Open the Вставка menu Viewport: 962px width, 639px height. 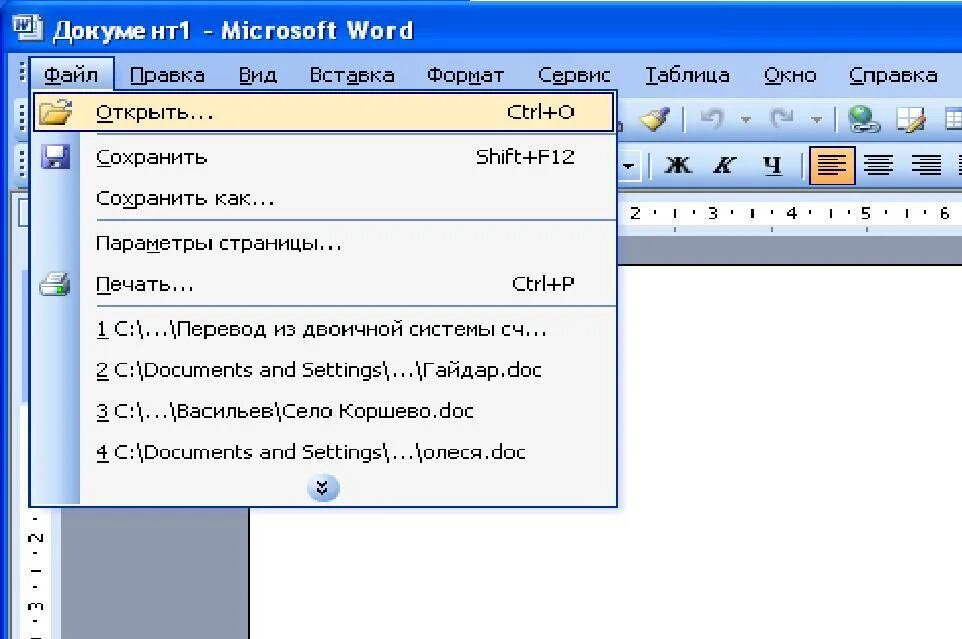(x=352, y=75)
